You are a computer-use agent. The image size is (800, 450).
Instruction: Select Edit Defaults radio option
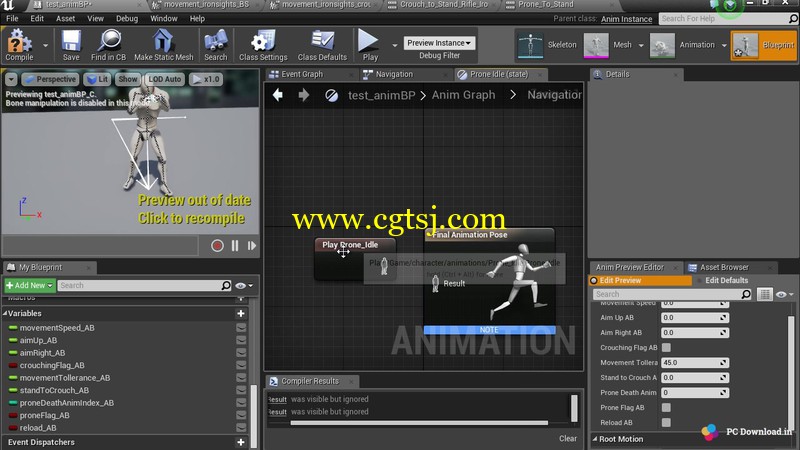pyautogui.click(x=722, y=281)
